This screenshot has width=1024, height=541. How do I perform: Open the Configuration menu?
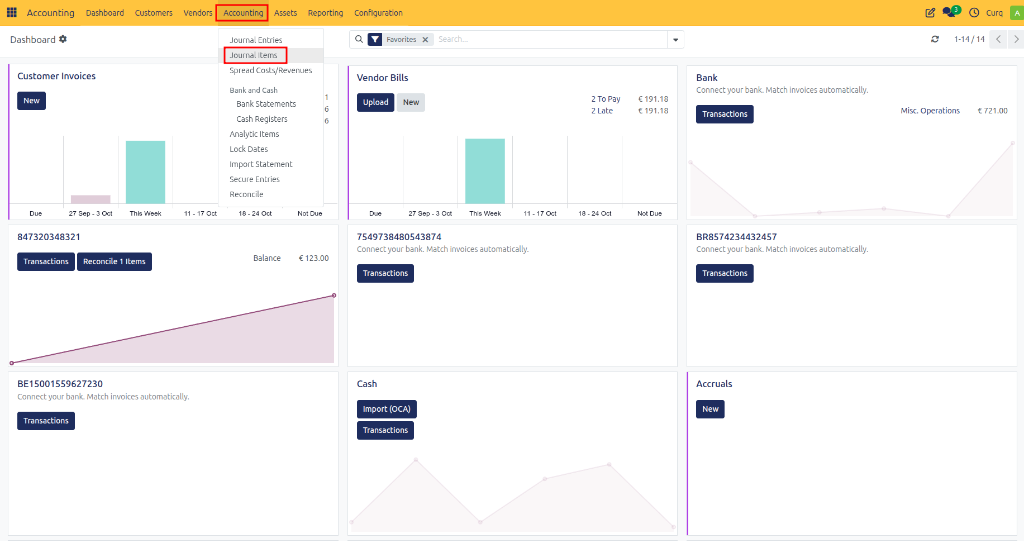378,12
